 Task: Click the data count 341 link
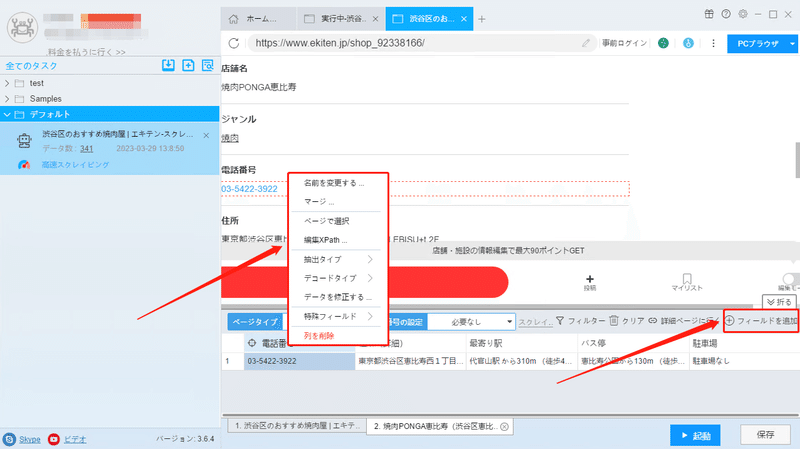pyautogui.click(x=87, y=148)
